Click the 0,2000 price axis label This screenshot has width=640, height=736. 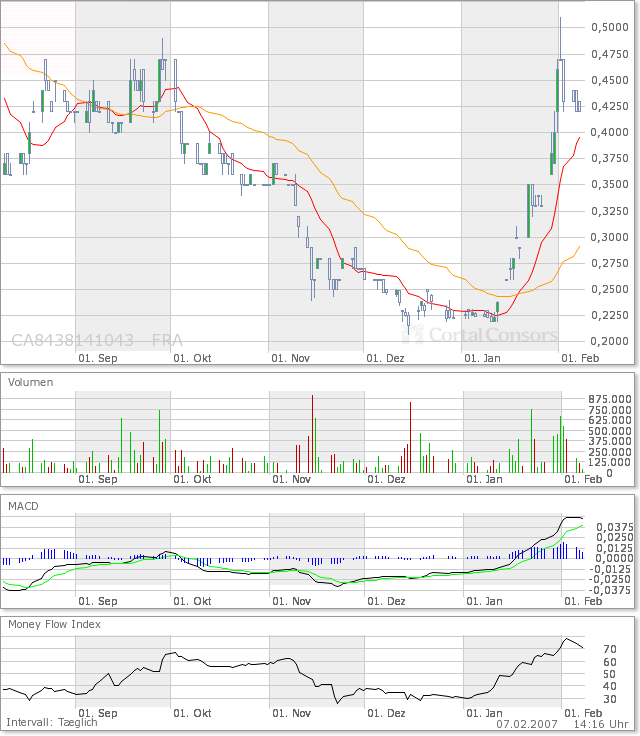[x=609, y=341]
